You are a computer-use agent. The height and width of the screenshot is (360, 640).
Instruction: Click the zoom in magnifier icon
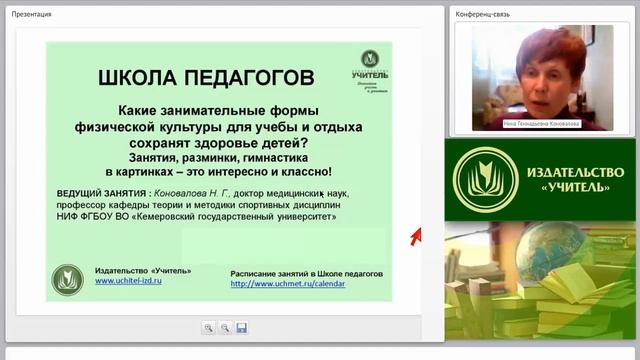click(x=209, y=328)
